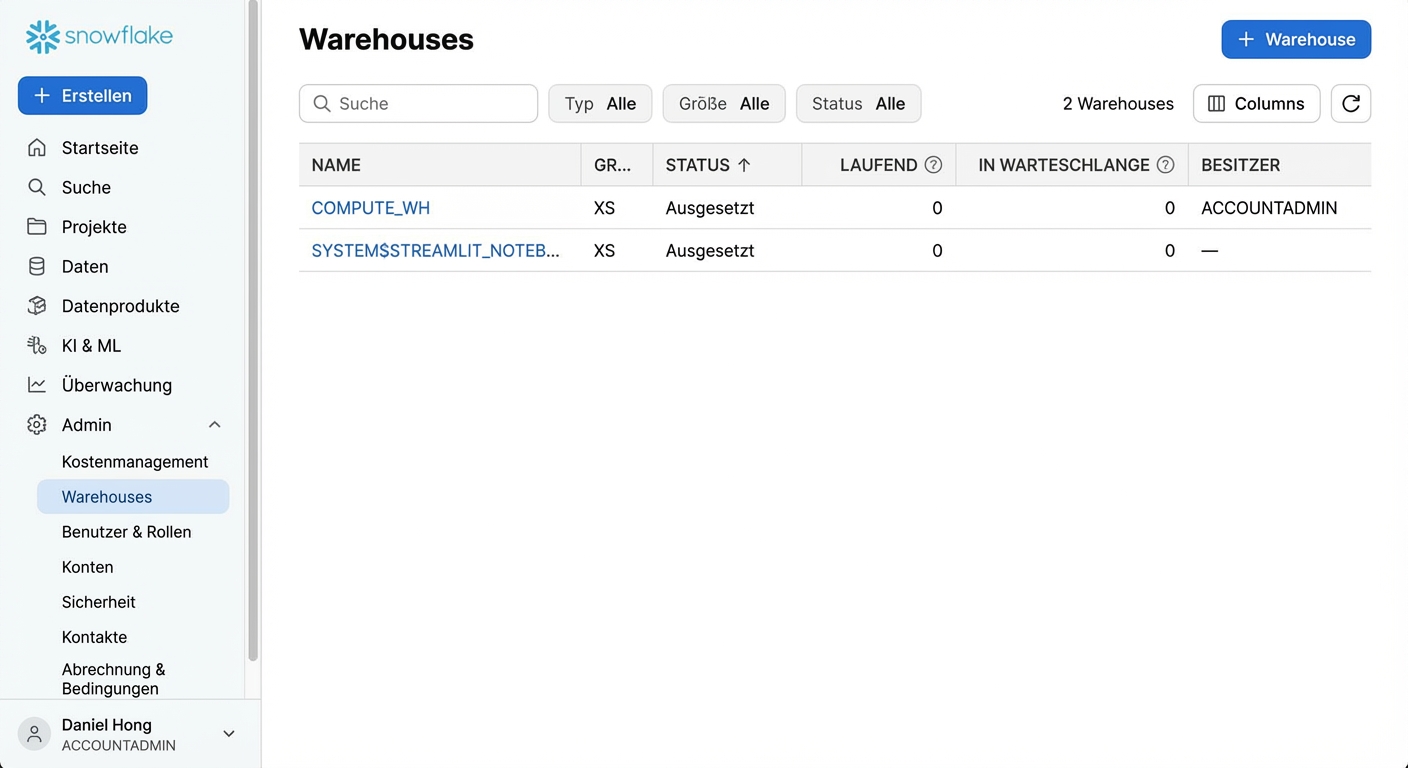Click the Suche warehouse search field
Image resolution: width=1408 pixels, height=768 pixels.
pos(418,104)
